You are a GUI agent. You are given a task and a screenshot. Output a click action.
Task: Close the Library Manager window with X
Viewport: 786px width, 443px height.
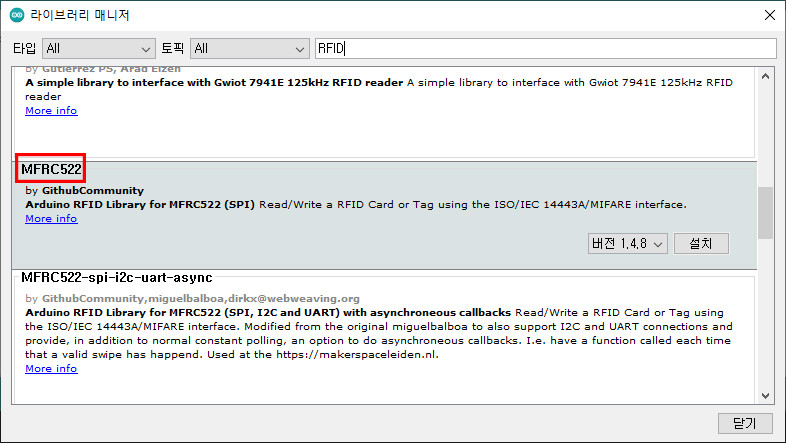(768, 15)
